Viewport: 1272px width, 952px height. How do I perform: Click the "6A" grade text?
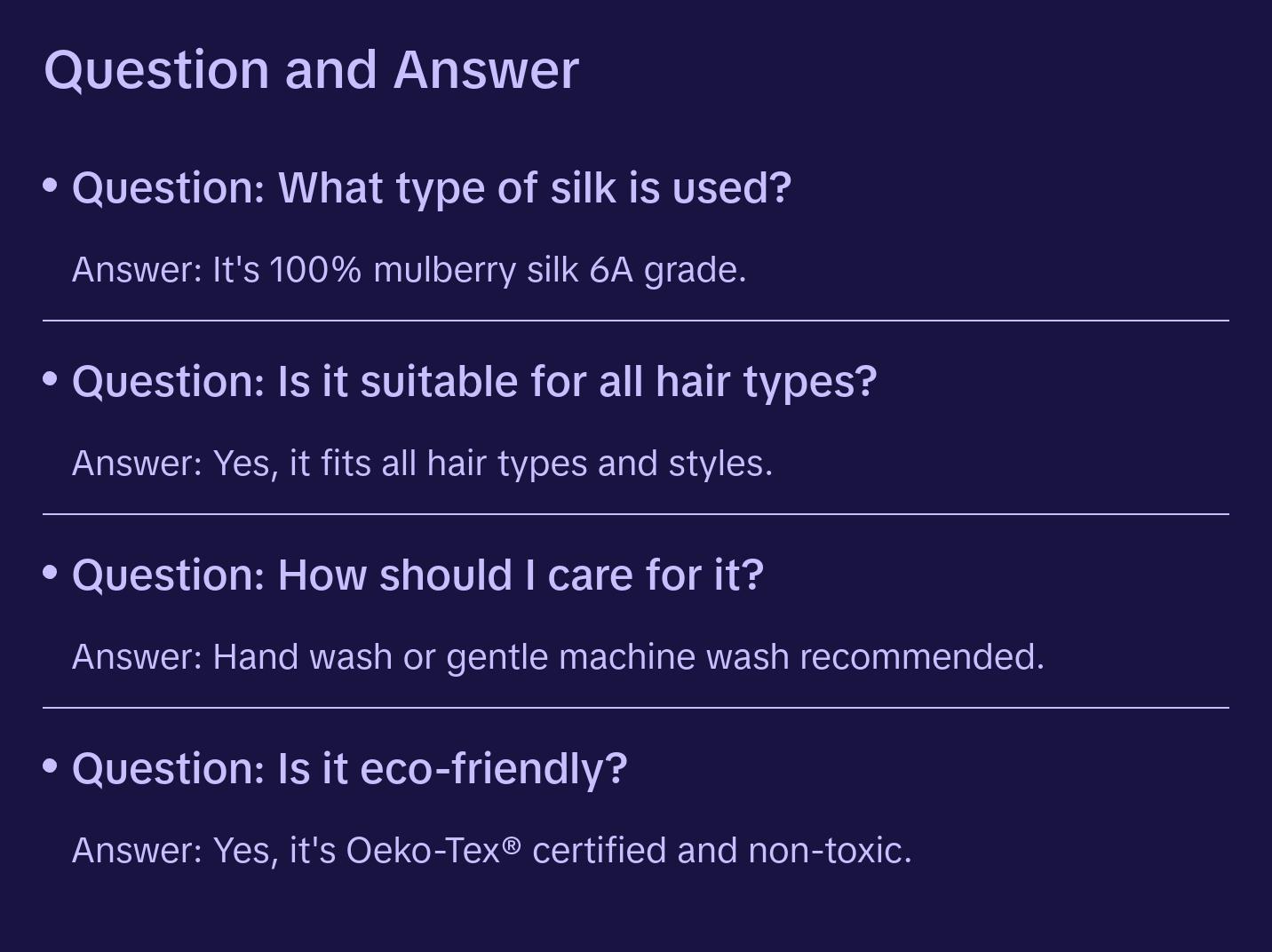coord(611,270)
